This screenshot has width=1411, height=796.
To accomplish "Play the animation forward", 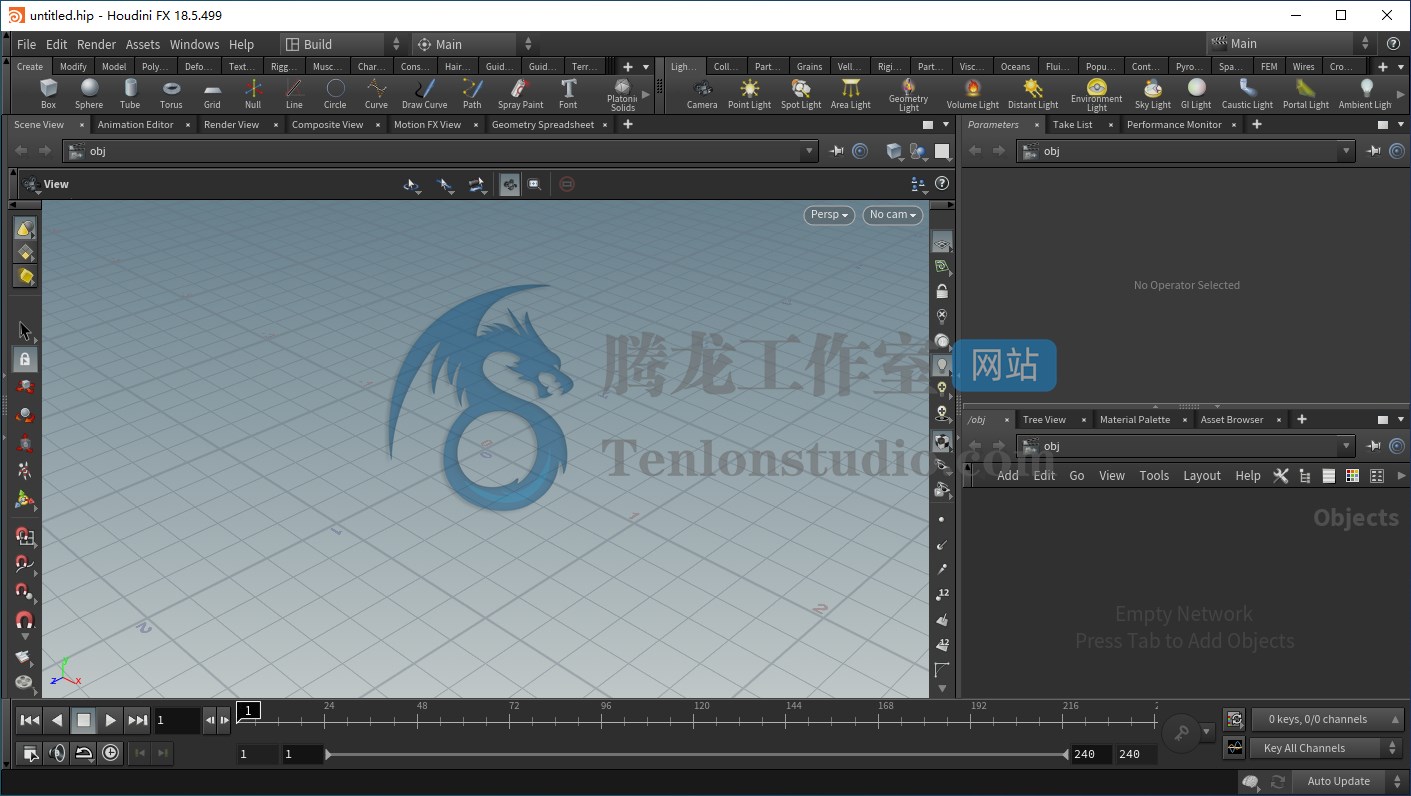I will coord(111,720).
